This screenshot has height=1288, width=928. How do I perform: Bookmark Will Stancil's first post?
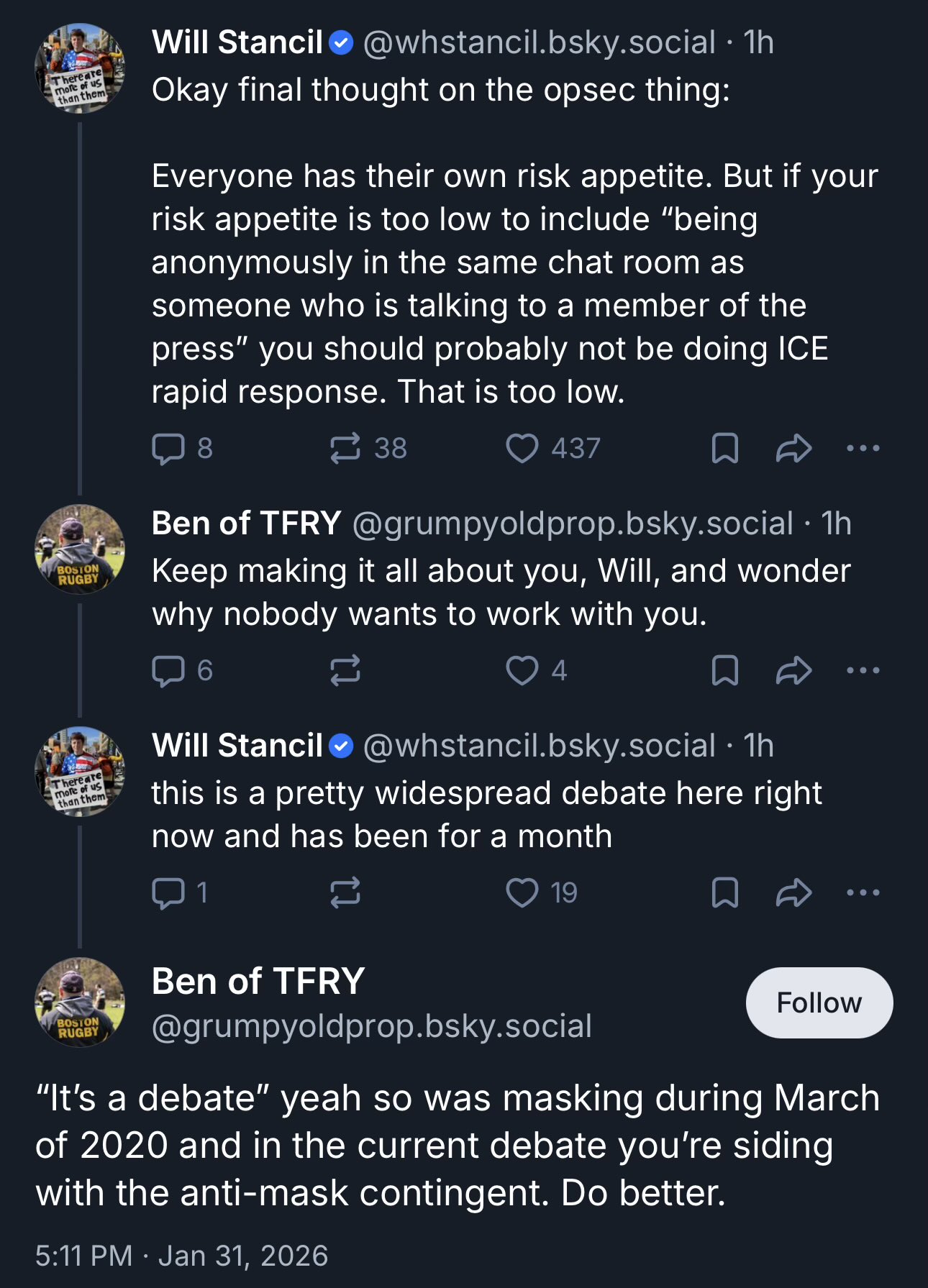pos(724,448)
